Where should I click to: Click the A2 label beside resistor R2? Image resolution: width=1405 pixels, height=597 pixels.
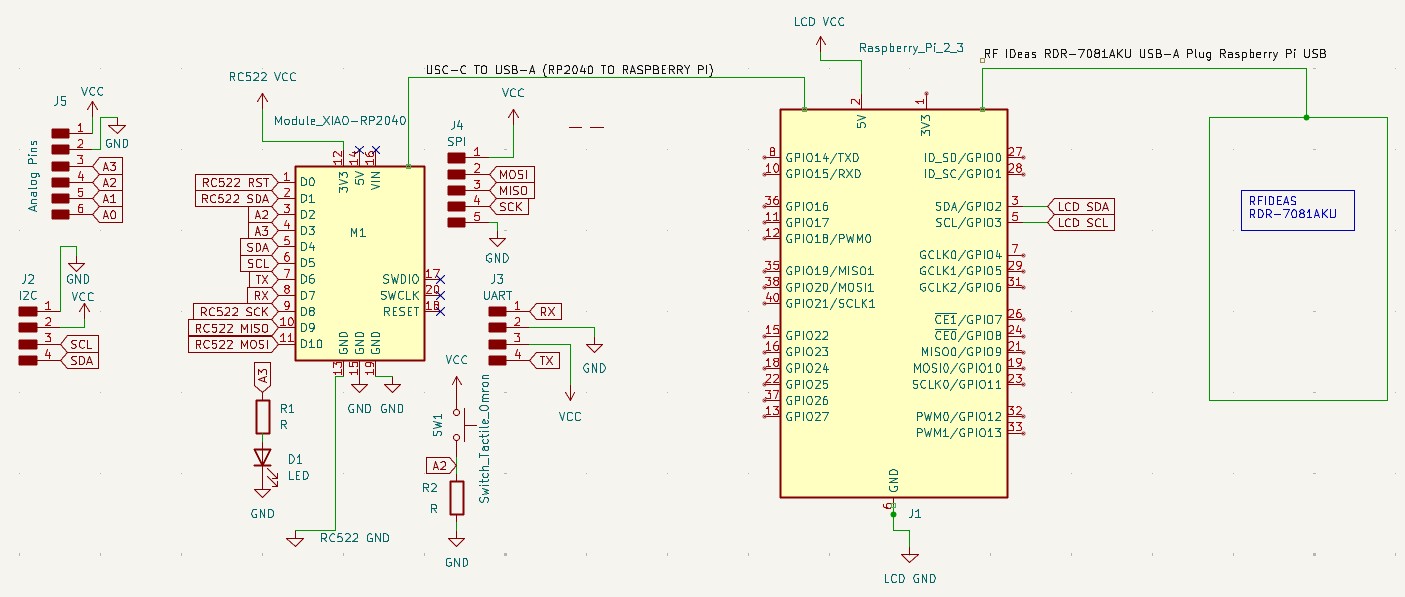(x=439, y=465)
